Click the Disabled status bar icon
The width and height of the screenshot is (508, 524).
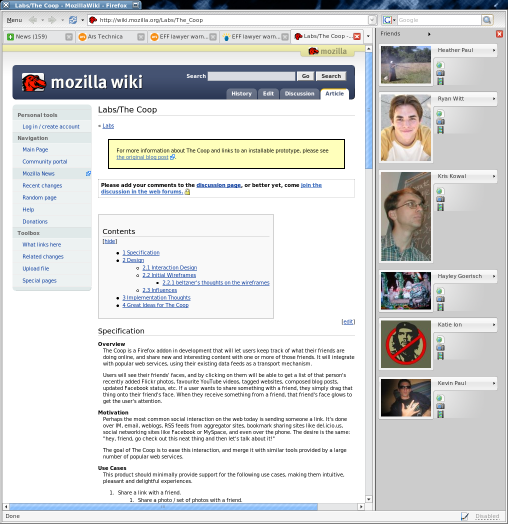(465, 516)
